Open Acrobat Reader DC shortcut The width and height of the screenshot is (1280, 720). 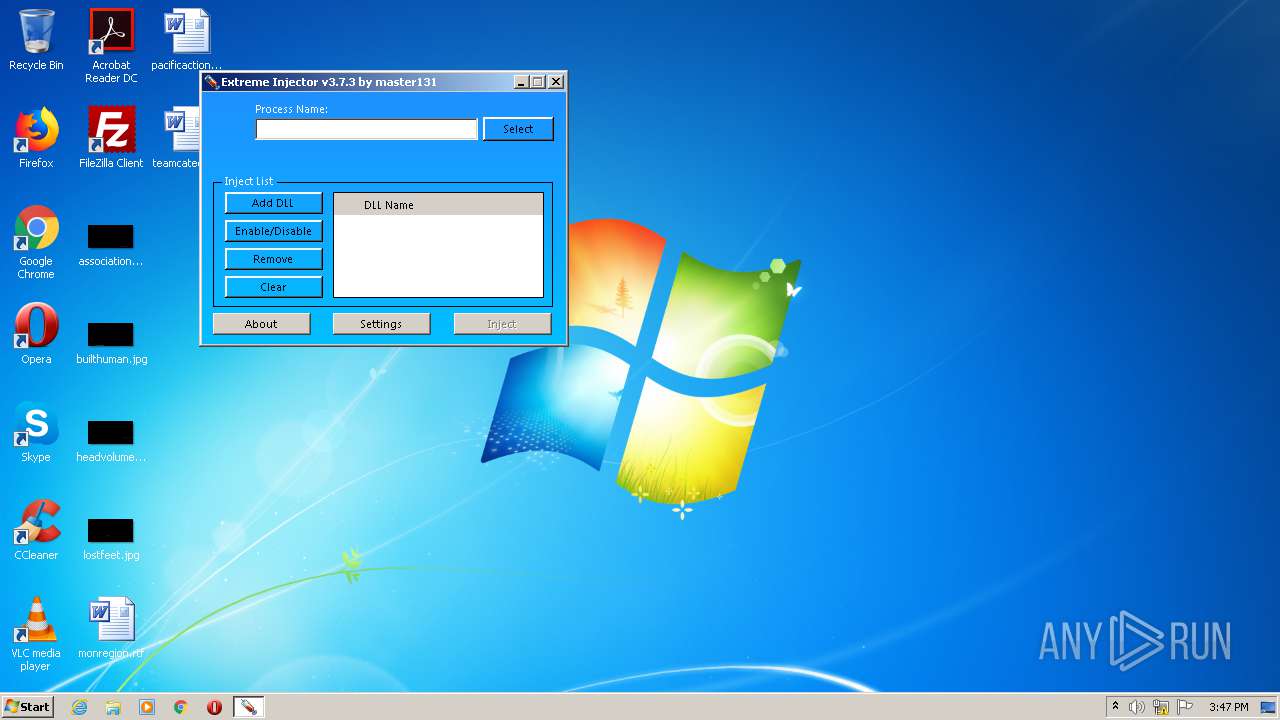coord(111,46)
